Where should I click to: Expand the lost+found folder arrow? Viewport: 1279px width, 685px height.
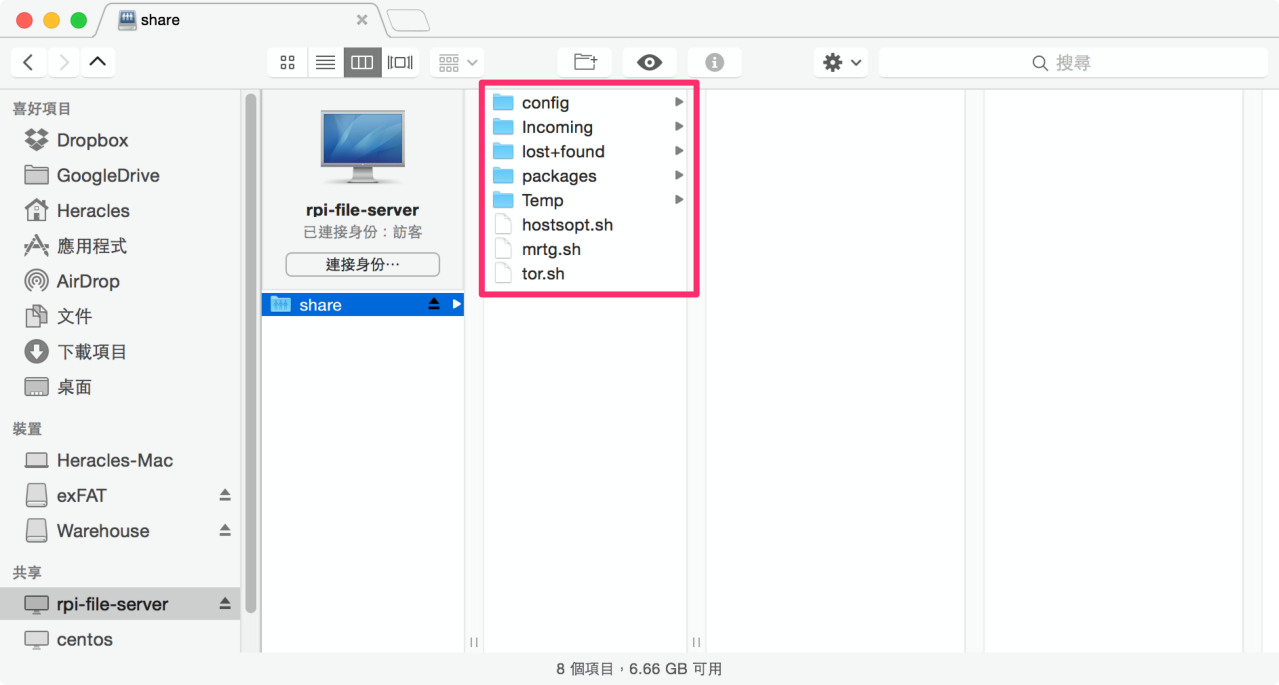679,151
